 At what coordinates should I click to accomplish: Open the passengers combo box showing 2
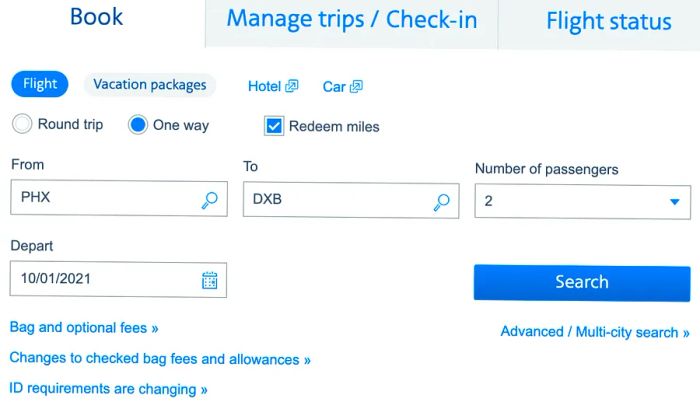tap(583, 202)
